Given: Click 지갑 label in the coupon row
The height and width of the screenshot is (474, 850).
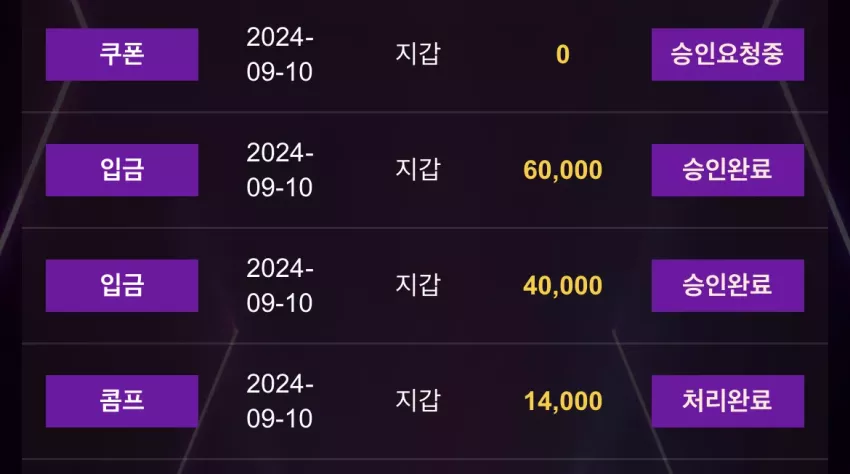Looking at the screenshot, I should pyautogui.click(x=418, y=54).
